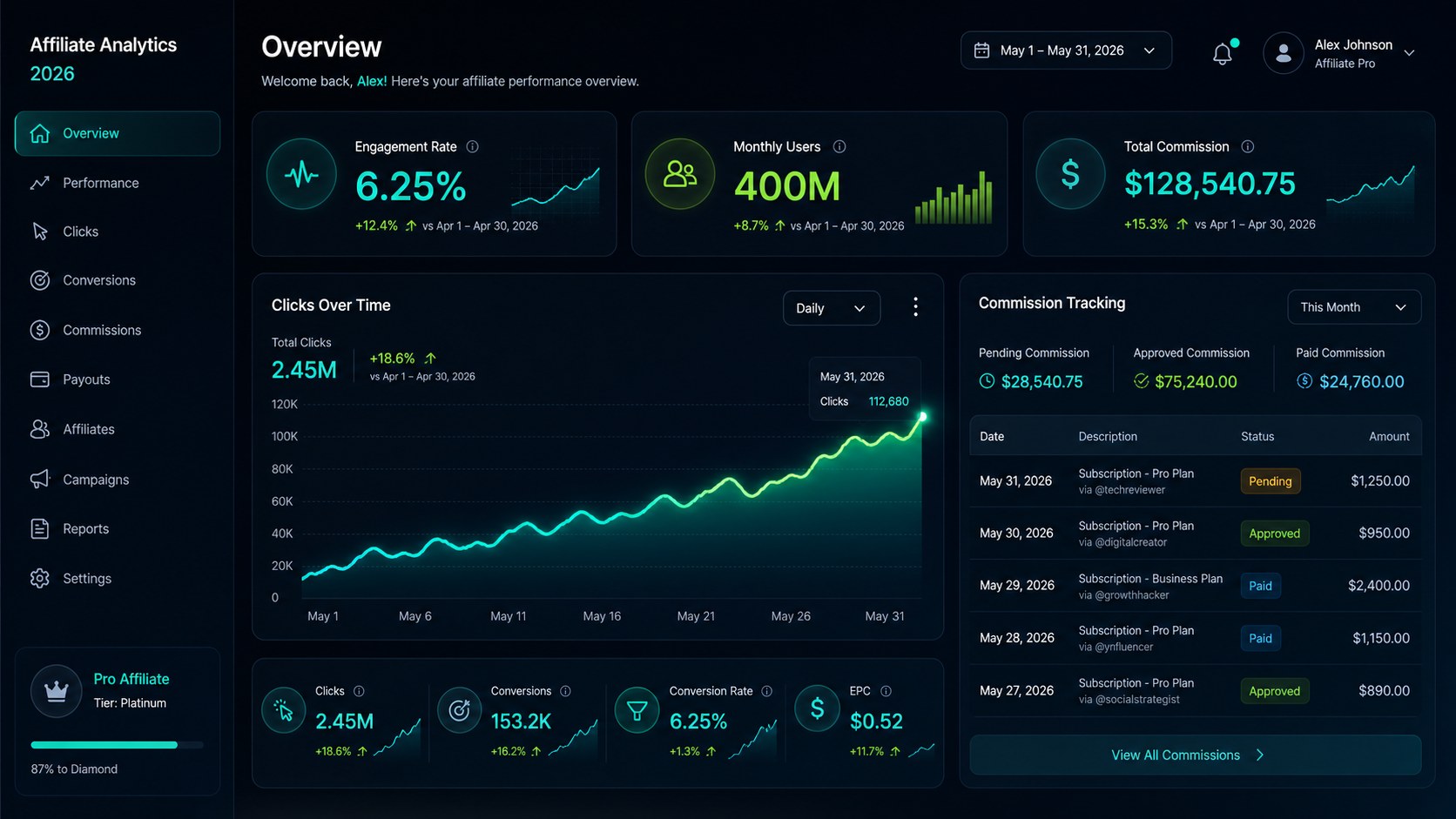Image resolution: width=1456 pixels, height=819 pixels.
Task: Click the Amount column header
Action: coord(1389,437)
